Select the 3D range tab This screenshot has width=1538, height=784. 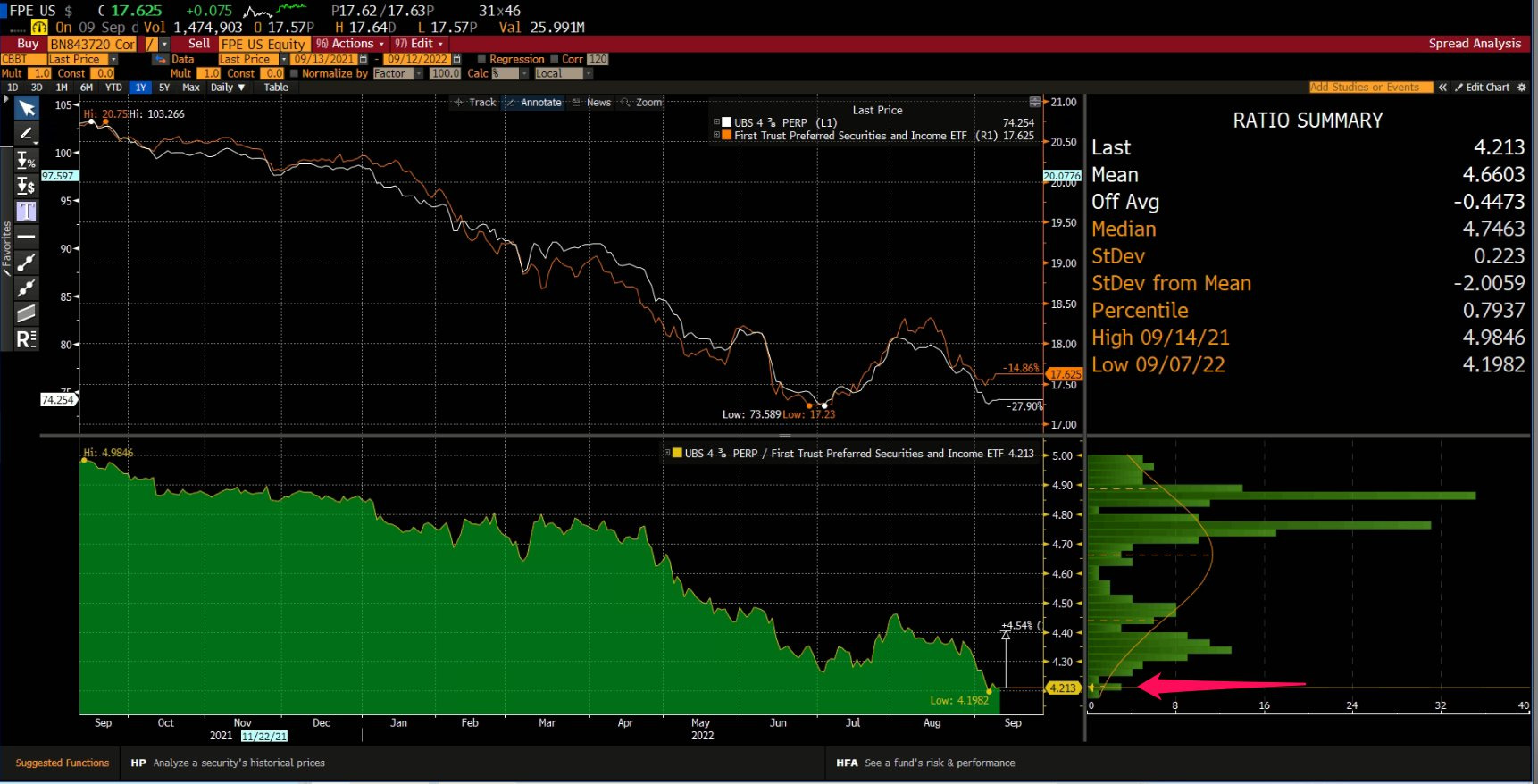click(37, 88)
